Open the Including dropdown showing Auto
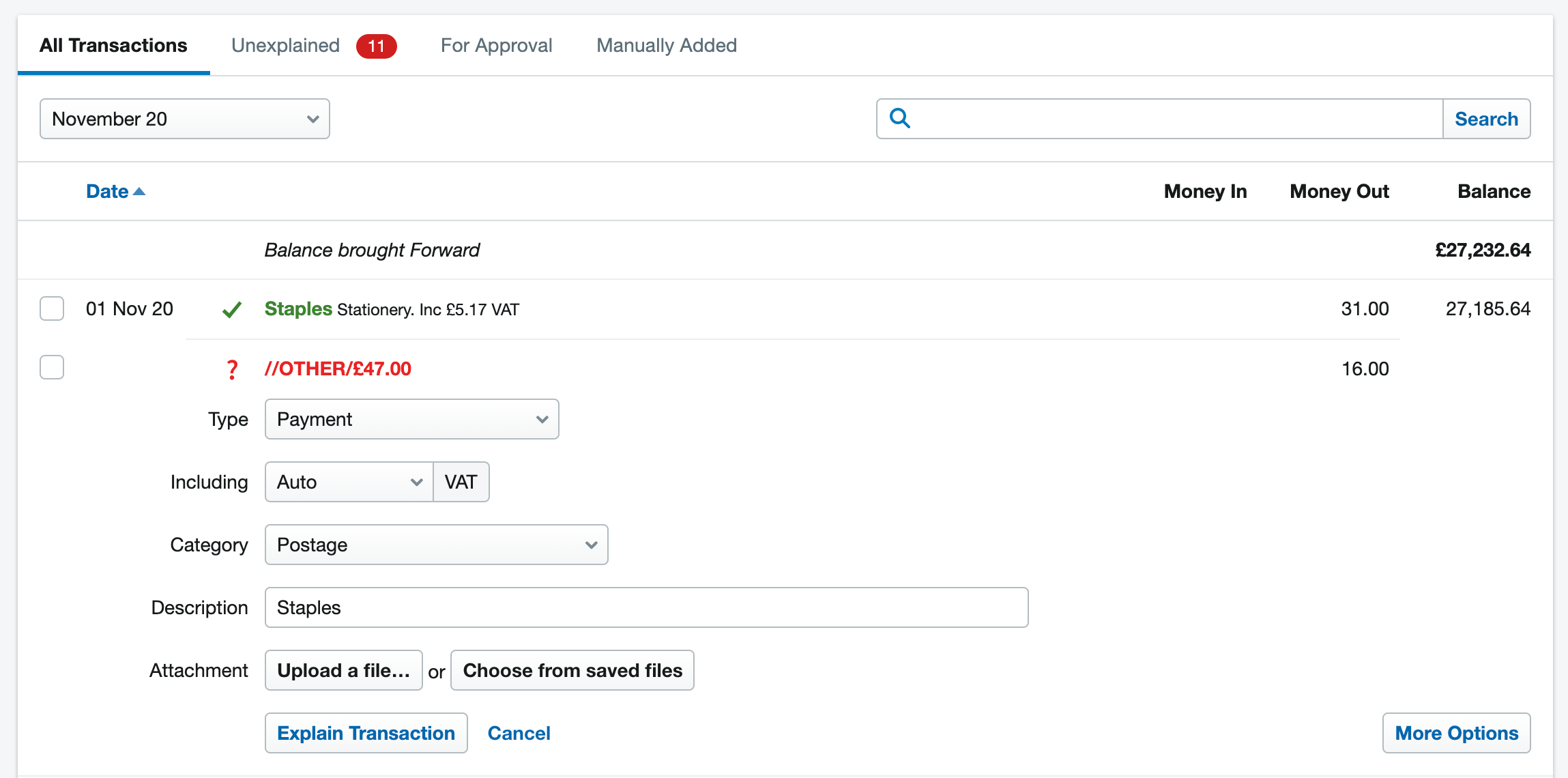 coord(348,482)
